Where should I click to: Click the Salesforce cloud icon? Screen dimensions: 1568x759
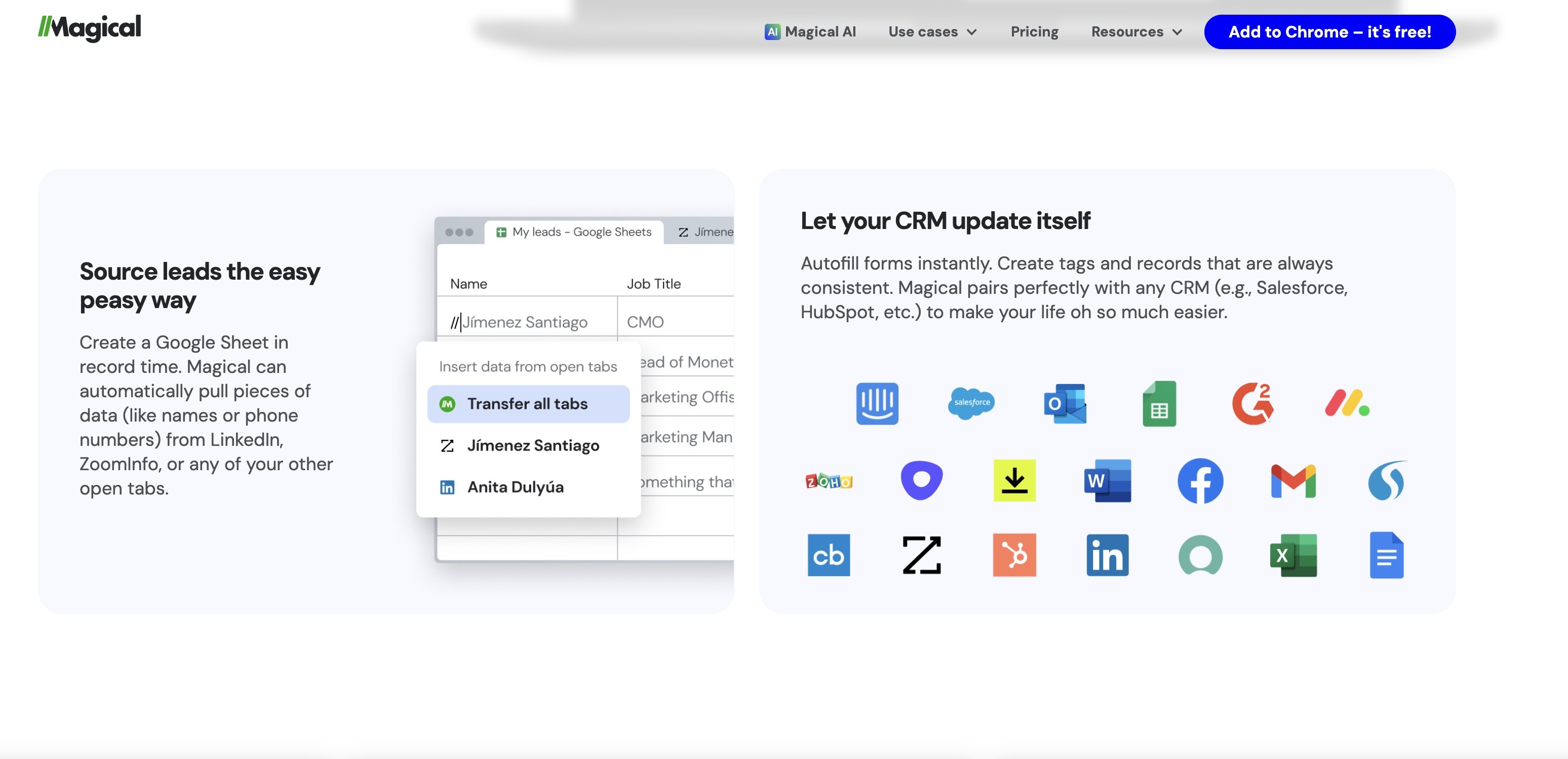tap(971, 403)
